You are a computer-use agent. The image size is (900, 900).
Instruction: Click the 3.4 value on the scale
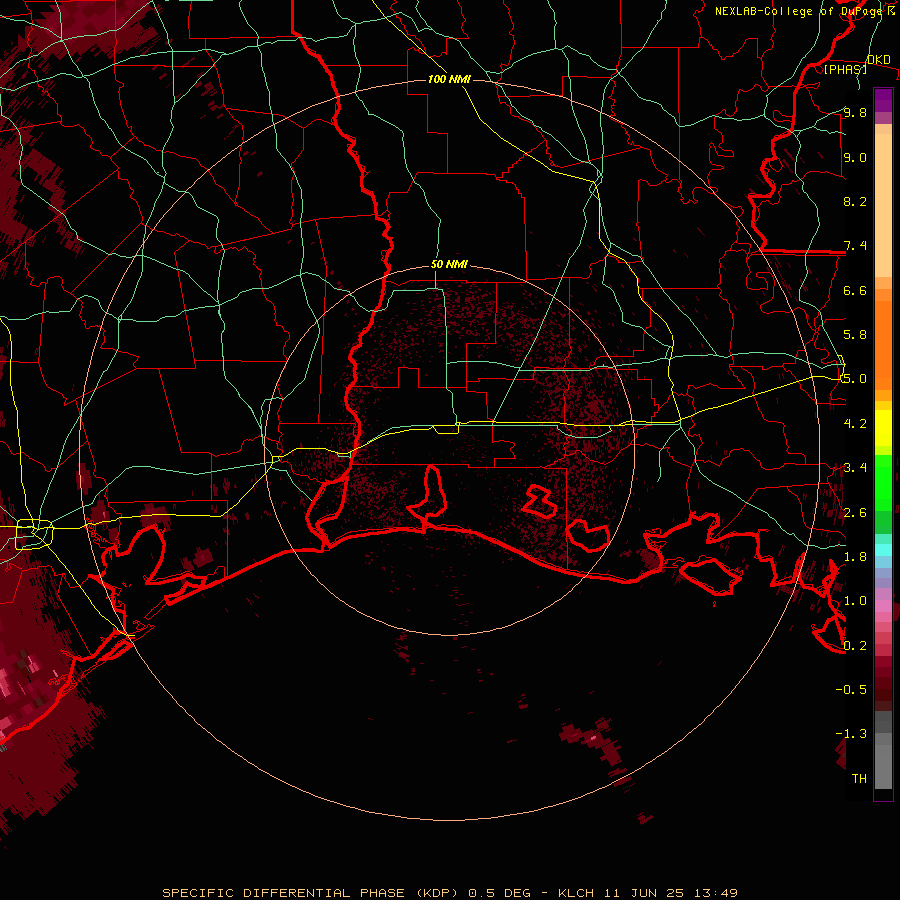click(x=855, y=467)
